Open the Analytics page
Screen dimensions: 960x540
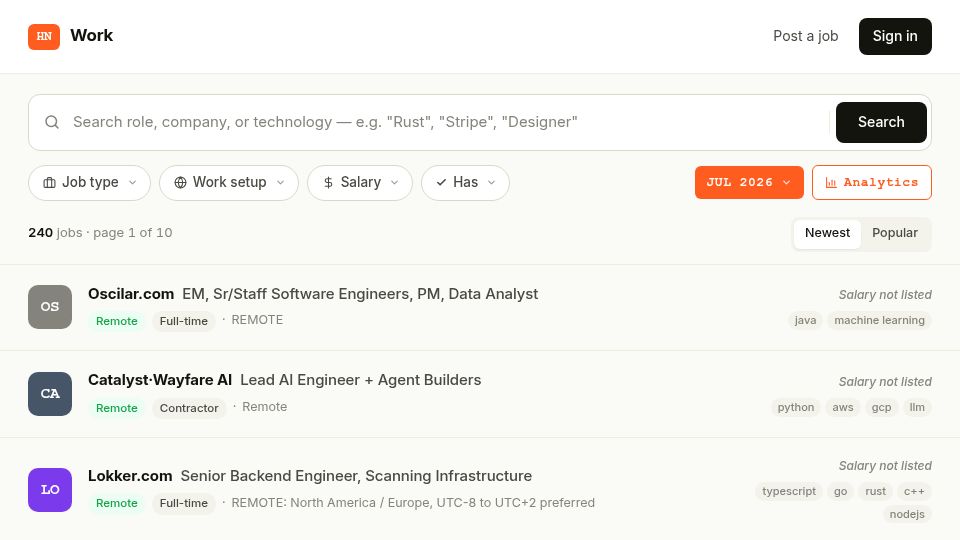click(872, 182)
